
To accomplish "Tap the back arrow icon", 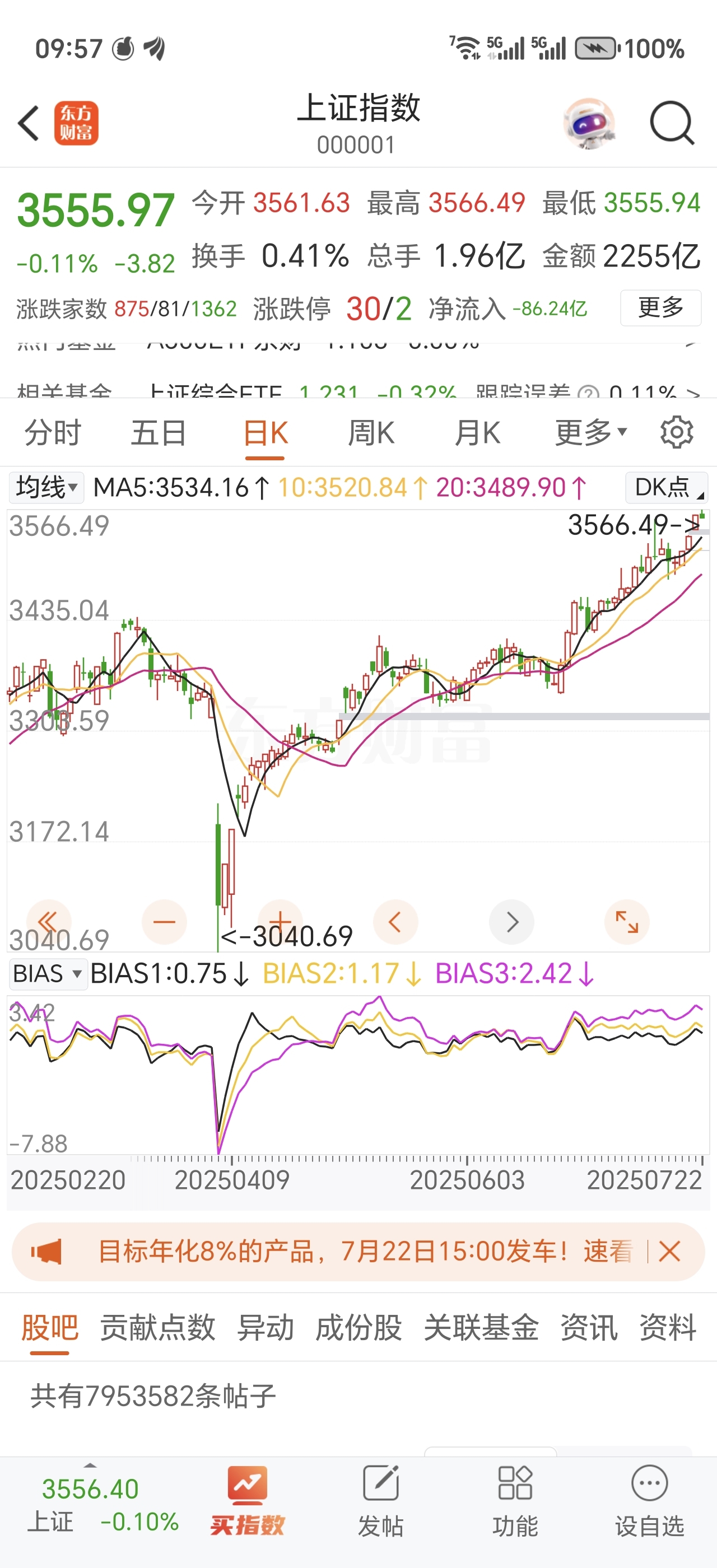I will pos(28,123).
